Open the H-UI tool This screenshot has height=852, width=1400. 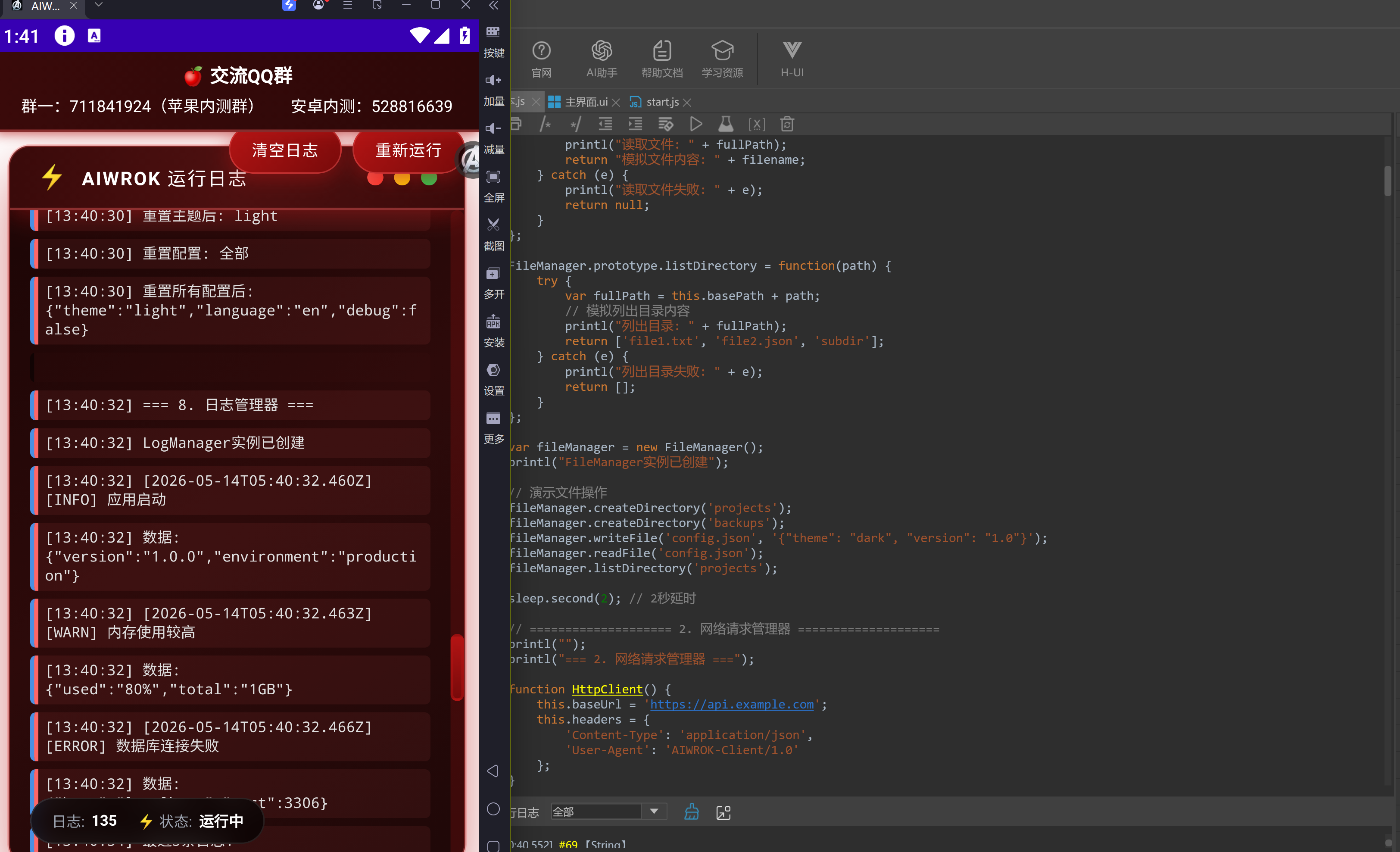point(792,59)
